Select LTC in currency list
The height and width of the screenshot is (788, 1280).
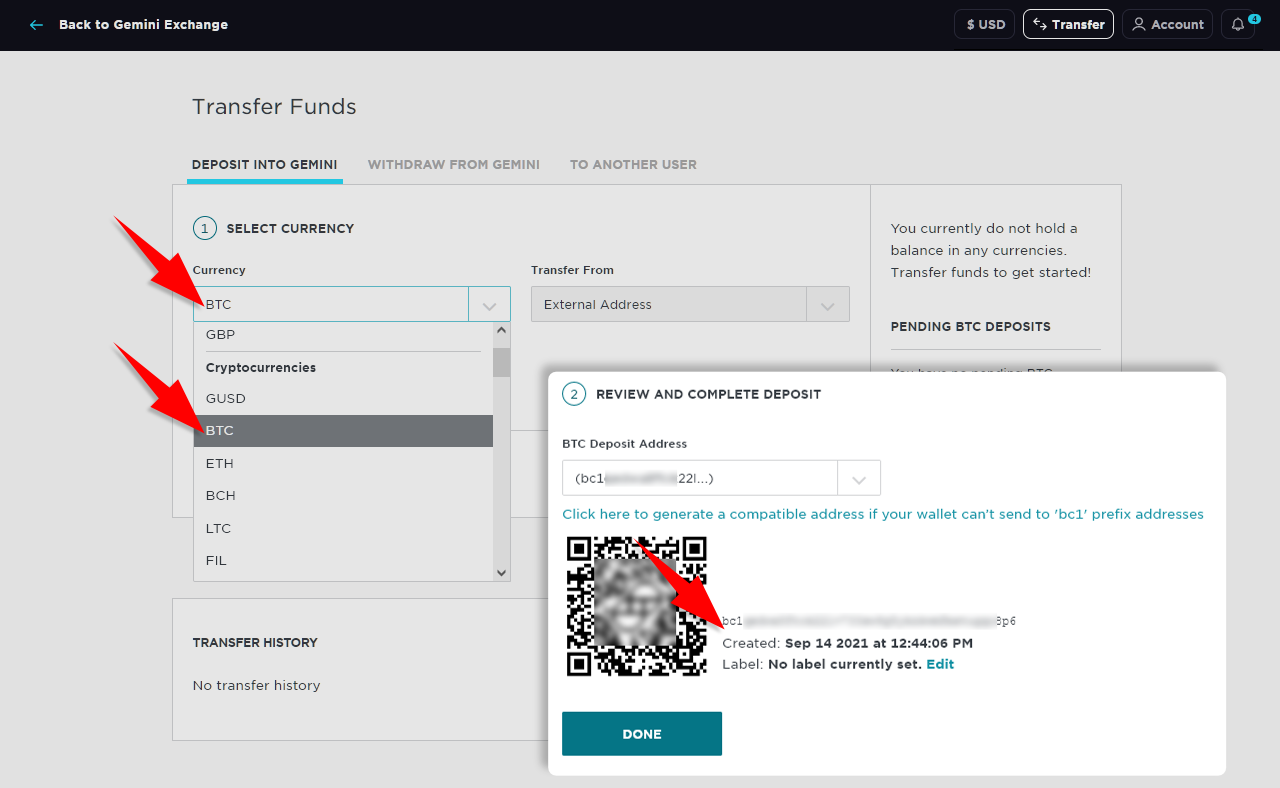[x=343, y=528]
